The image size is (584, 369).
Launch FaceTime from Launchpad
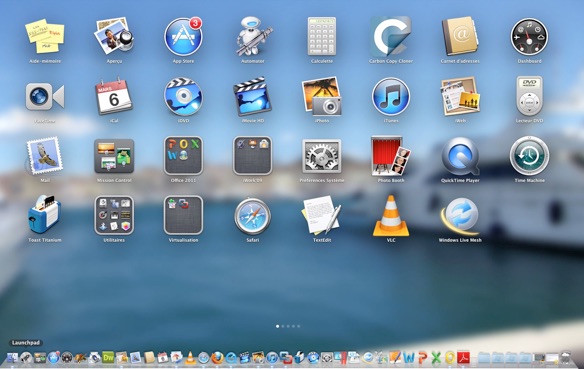click(45, 97)
